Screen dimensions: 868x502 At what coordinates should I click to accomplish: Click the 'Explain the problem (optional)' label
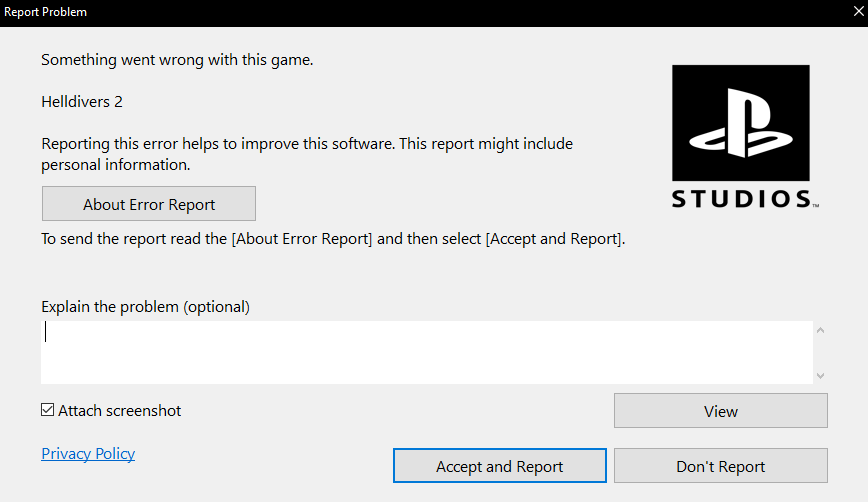coord(146,307)
